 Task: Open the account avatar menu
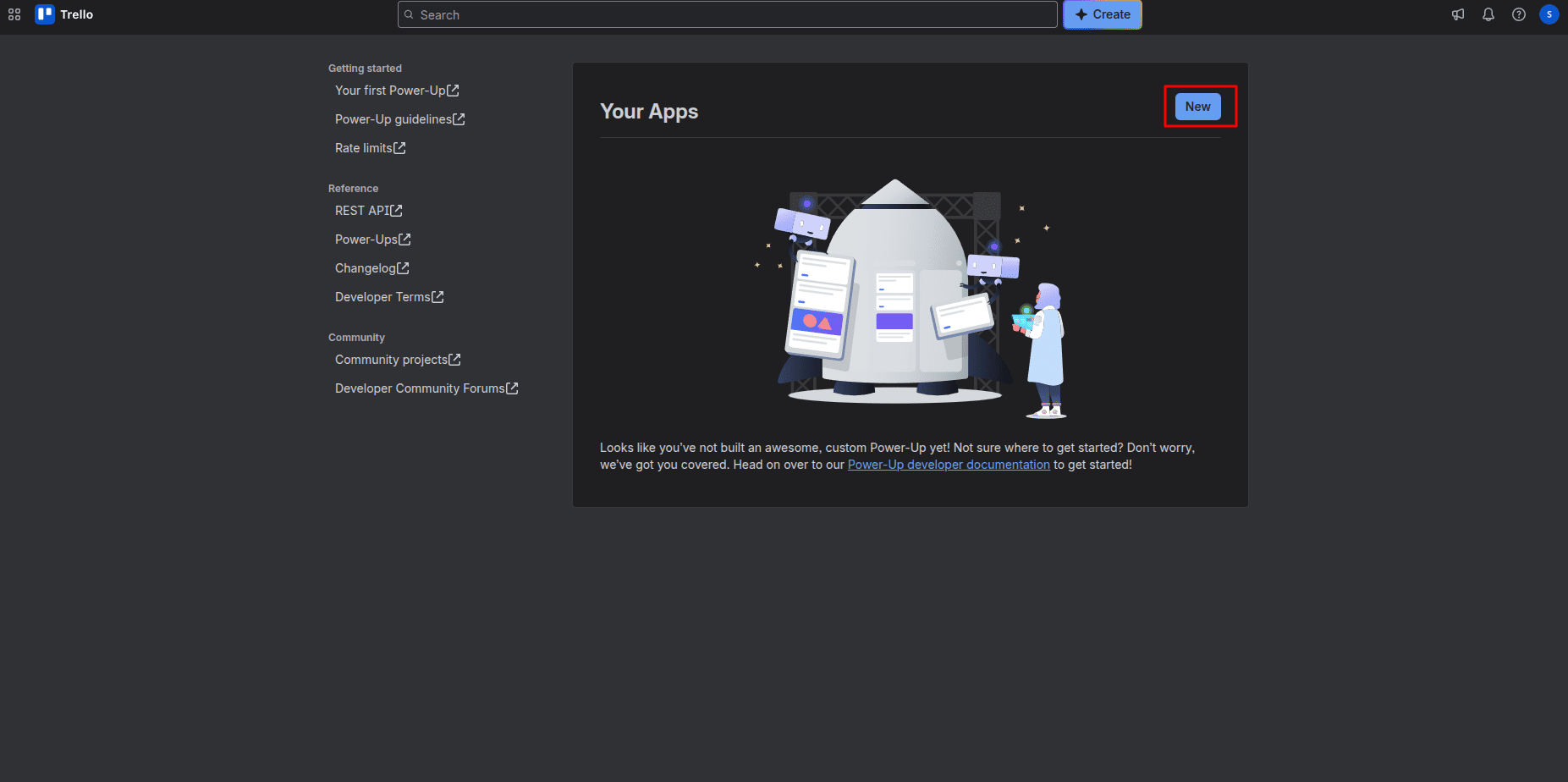click(x=1549, y=14)
